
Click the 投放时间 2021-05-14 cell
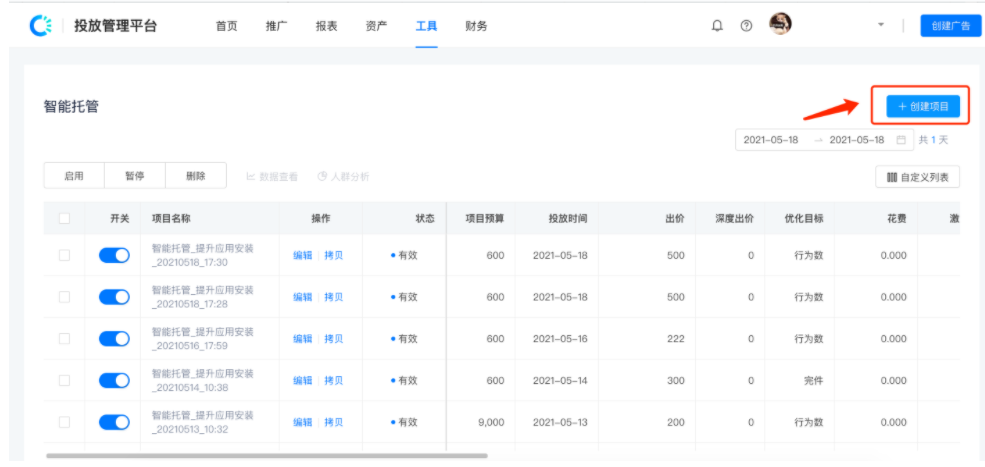tap(560, 380)
